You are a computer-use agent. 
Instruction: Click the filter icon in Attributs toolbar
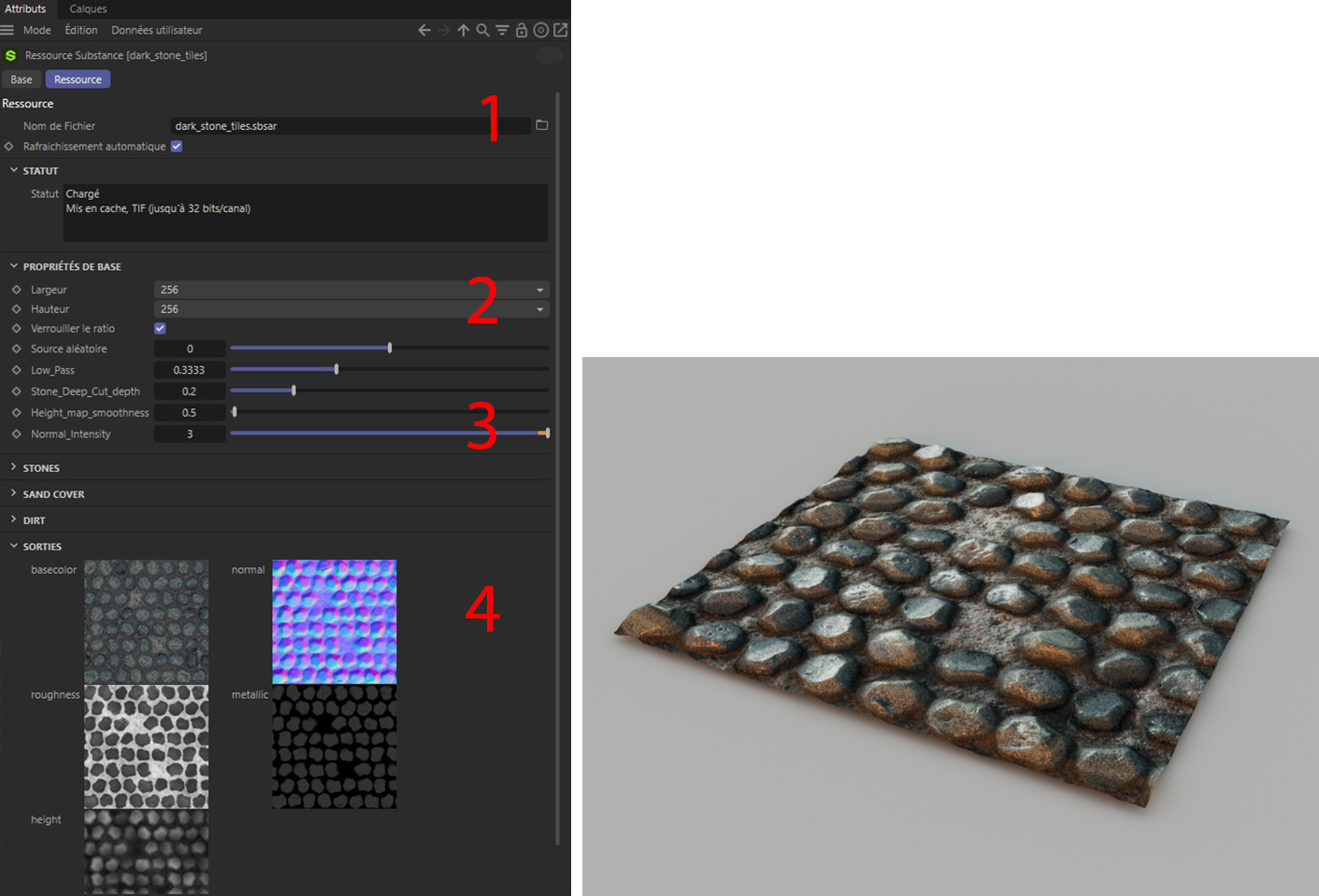[x=502, y=30]
